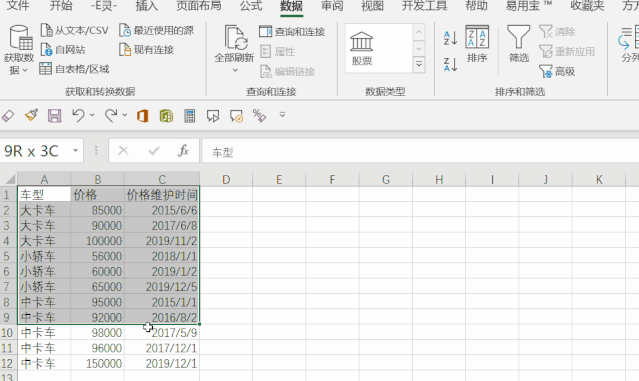Select cell with date 2017/12/1

[x=162, y=348]
